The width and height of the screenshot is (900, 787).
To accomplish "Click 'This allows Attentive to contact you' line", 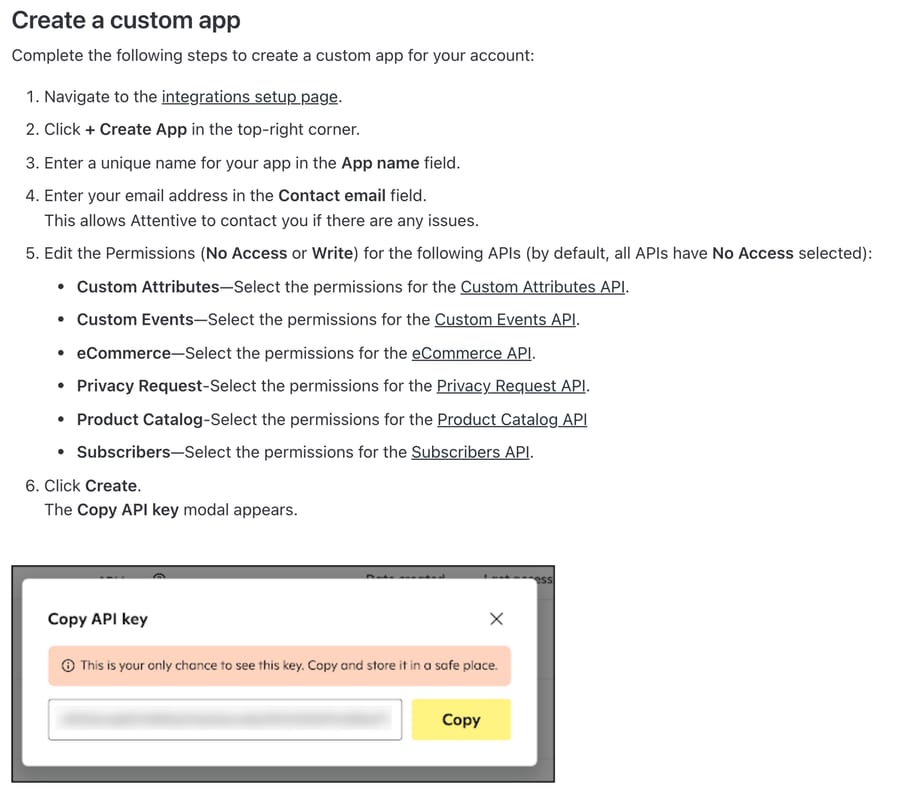I will (261, 220).
